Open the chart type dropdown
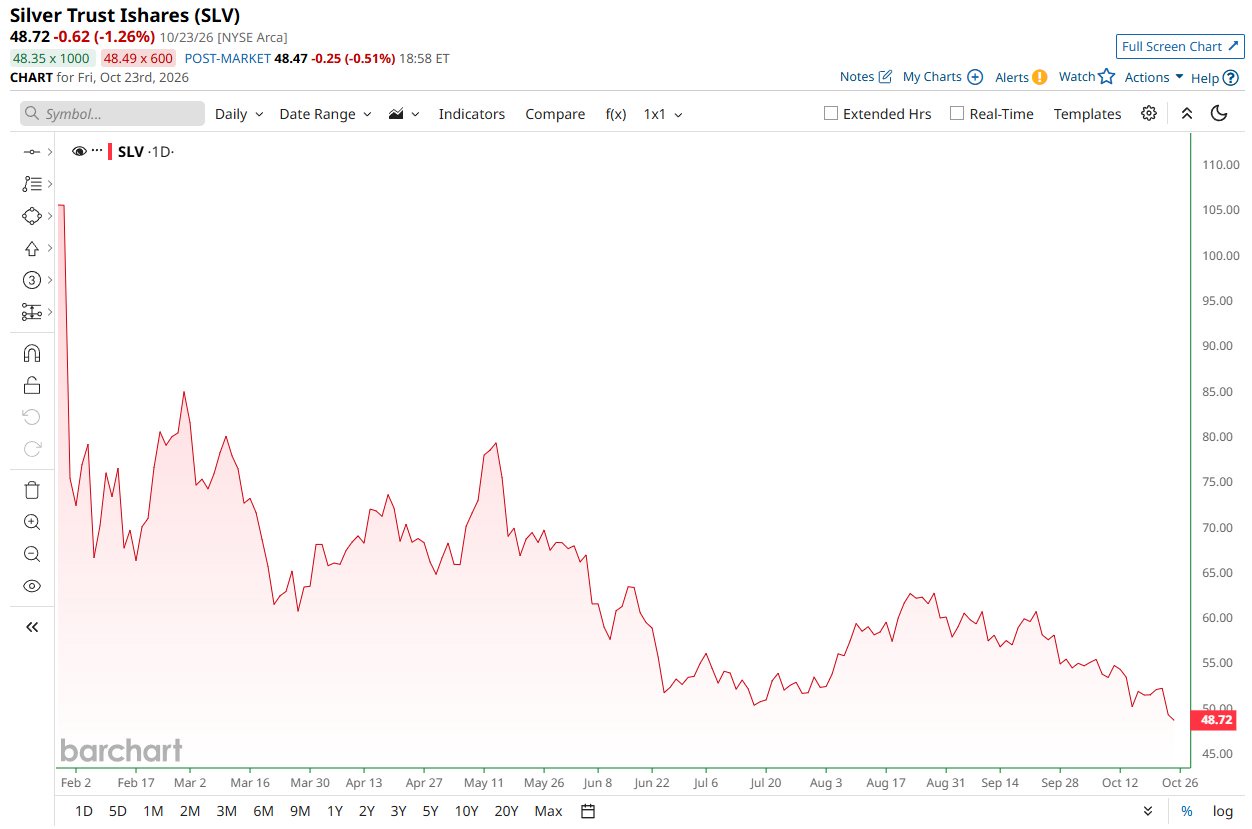The image size is (1252, 829). coord(404,114)
